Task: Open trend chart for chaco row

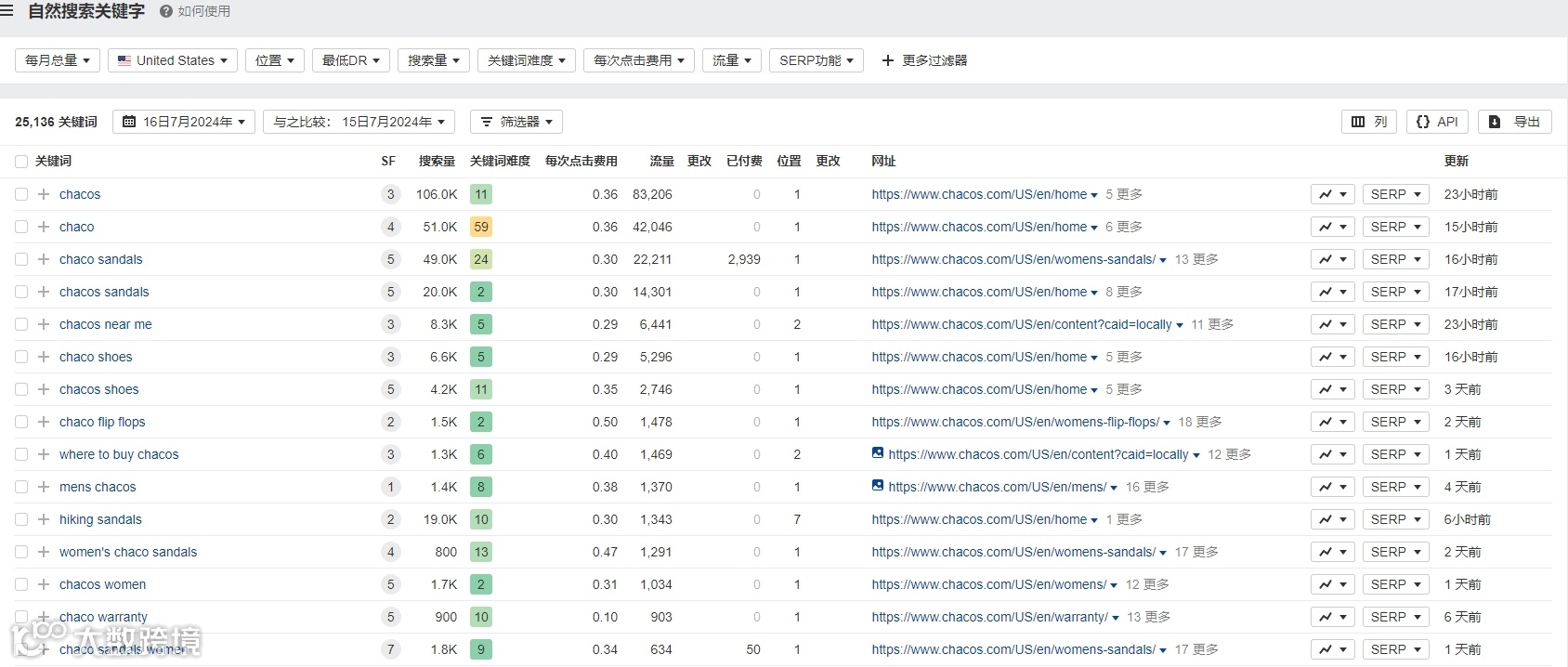Action: point(1333,227)
